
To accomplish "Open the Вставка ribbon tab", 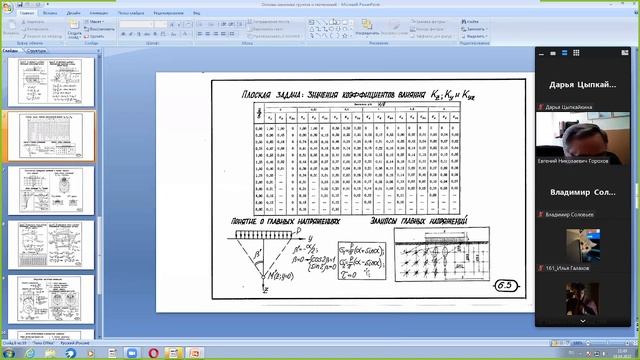I will pyautogui.click(x=50, y=13).
